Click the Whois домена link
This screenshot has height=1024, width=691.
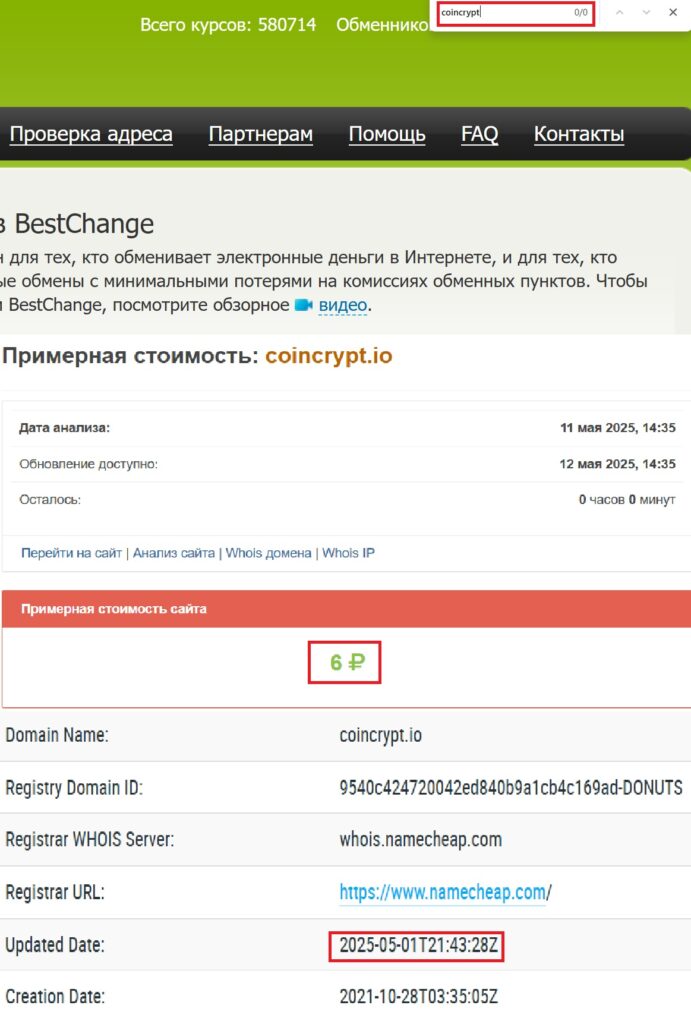(x=268, y=553)
